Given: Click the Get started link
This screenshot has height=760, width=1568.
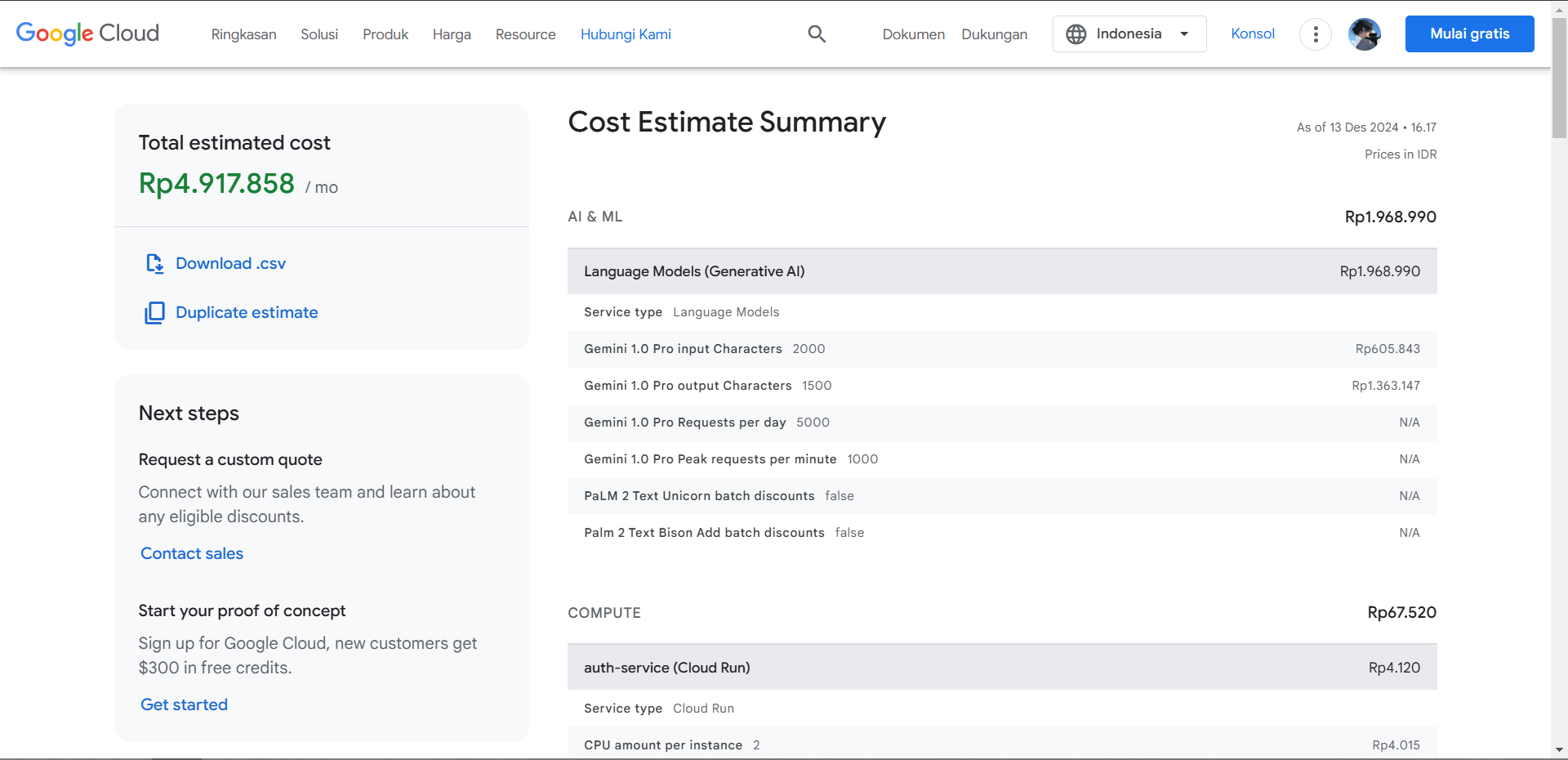Looking at the screenshot, I should pos(184,704).
